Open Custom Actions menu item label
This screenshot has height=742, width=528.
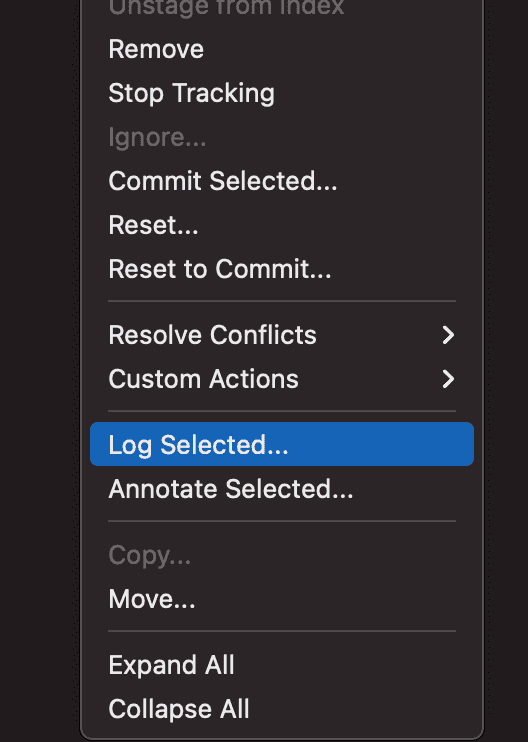(203, 379)
